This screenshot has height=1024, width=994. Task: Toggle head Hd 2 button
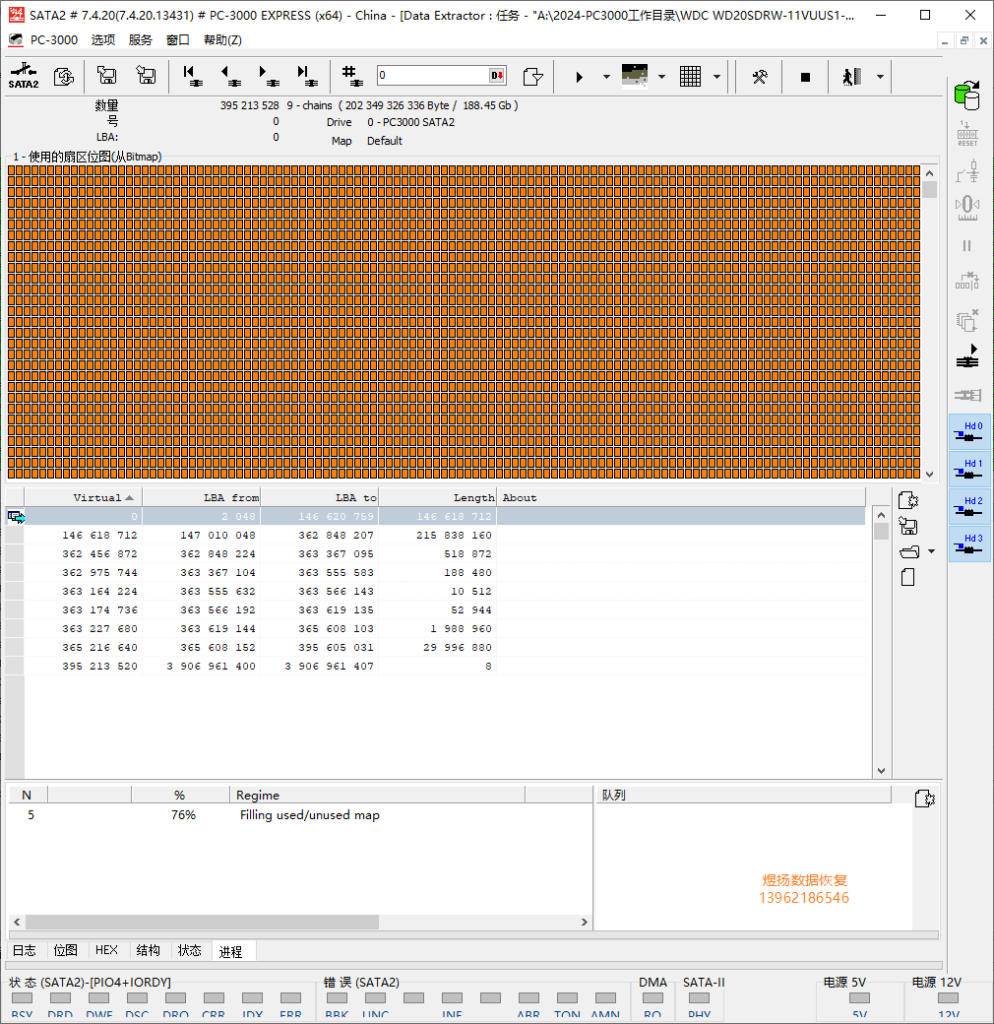969,507
